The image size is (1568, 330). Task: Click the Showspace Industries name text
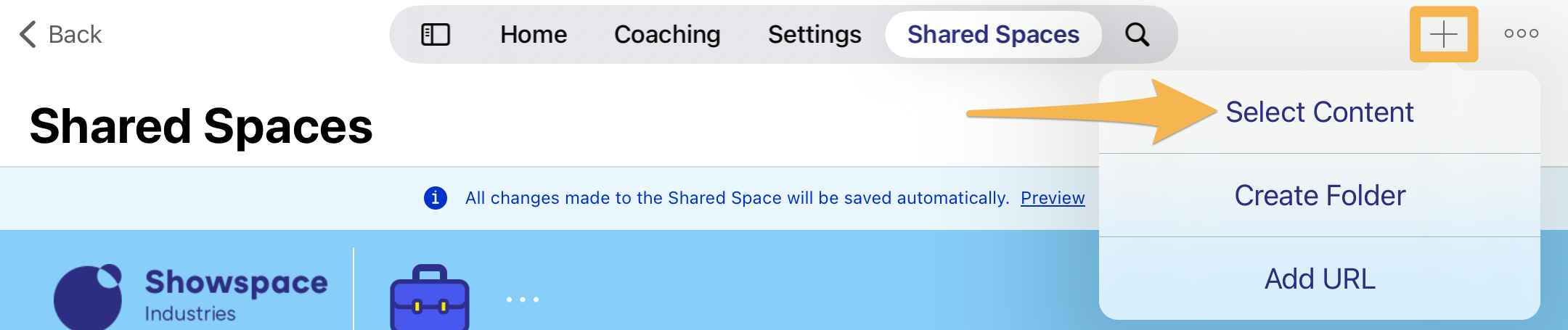[x=236, y=294]
